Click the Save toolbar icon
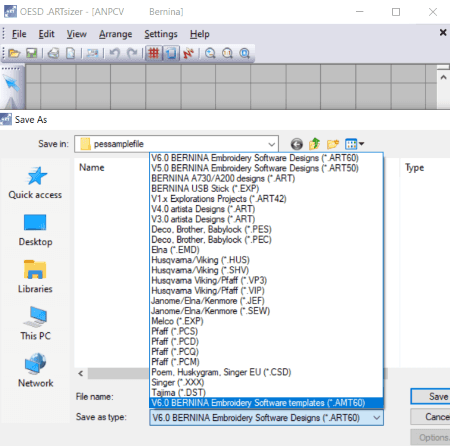Screen dimensions: 450x446 click(x=32, y=53)
